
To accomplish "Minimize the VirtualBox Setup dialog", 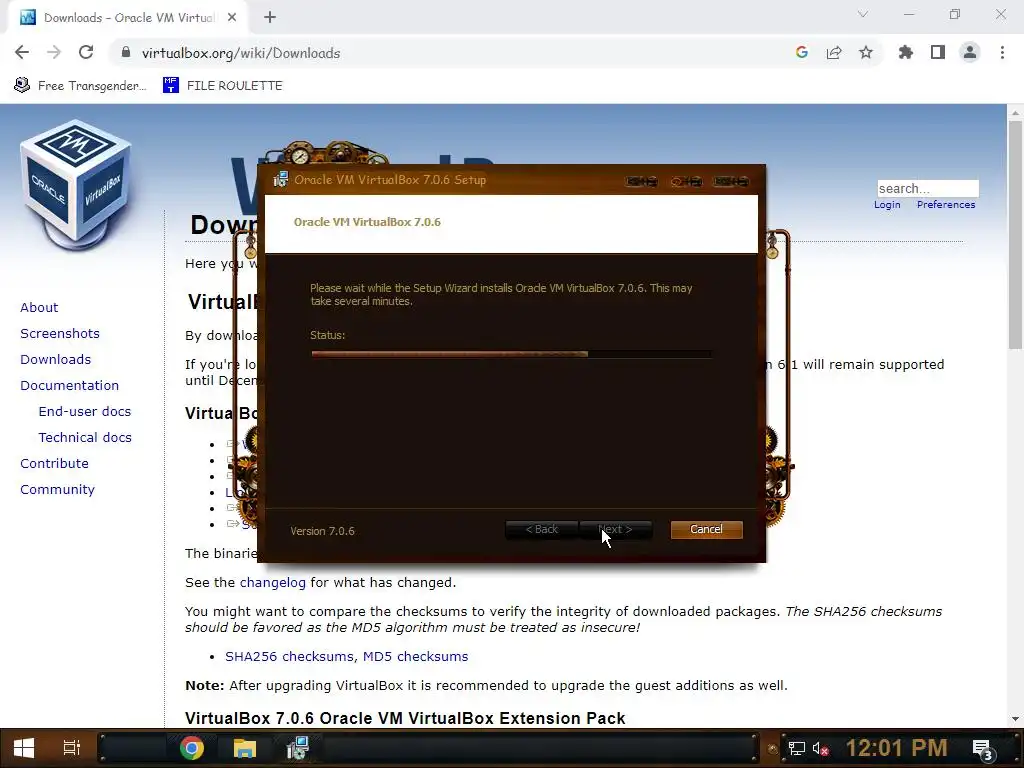I will [641, 182].
